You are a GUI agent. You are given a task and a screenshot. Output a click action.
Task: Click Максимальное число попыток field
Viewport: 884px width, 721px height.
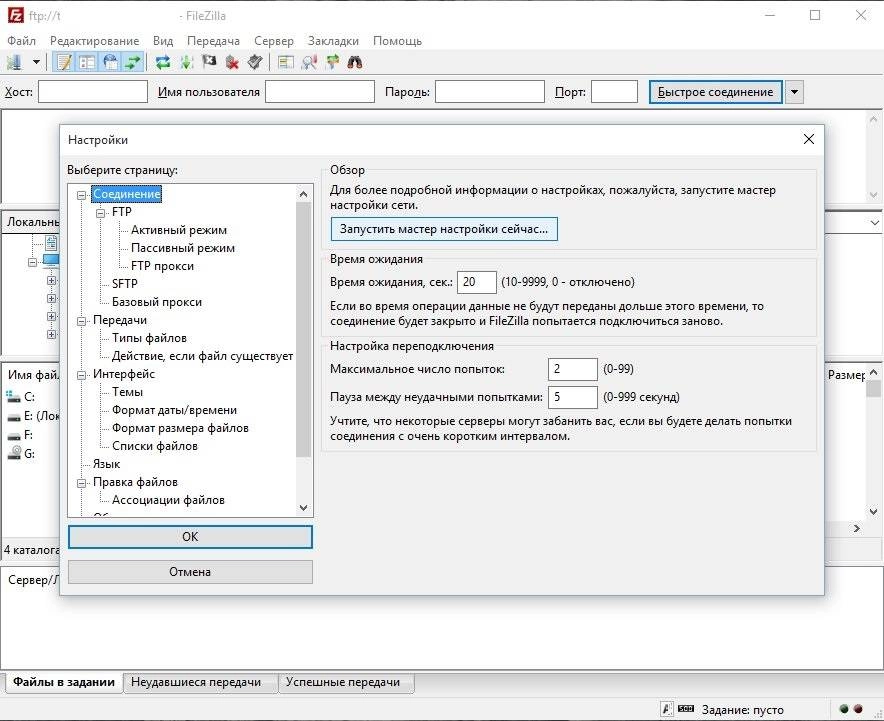(x=573, y=369)
